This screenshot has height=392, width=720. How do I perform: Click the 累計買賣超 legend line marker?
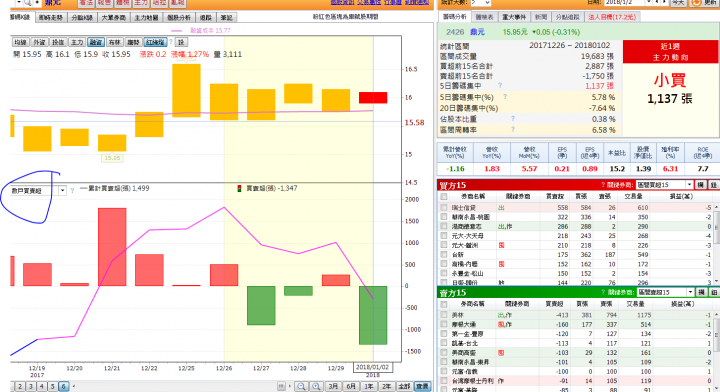tap(83, 188)
